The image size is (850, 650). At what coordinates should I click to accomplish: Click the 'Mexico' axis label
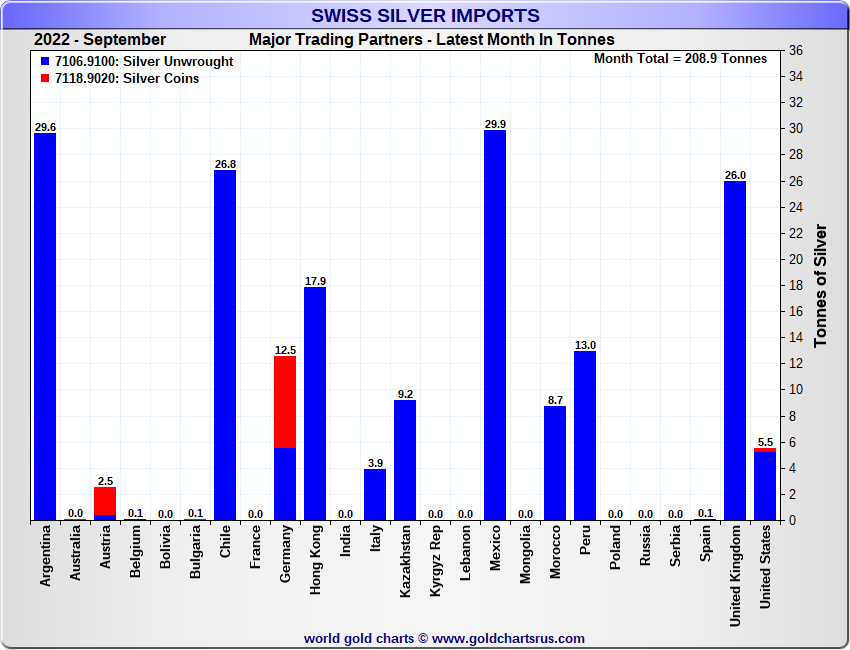click(x=495, y=548)
